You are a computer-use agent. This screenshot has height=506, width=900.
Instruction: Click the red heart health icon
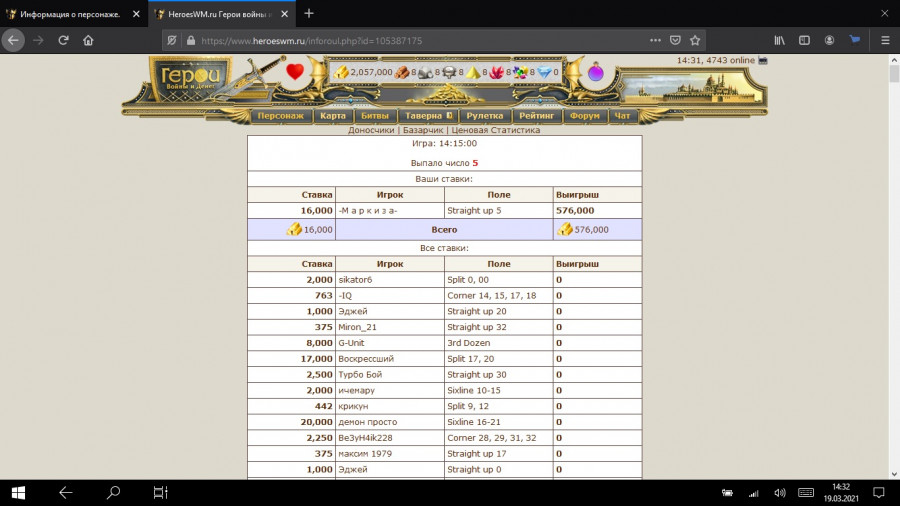(294, 72)
